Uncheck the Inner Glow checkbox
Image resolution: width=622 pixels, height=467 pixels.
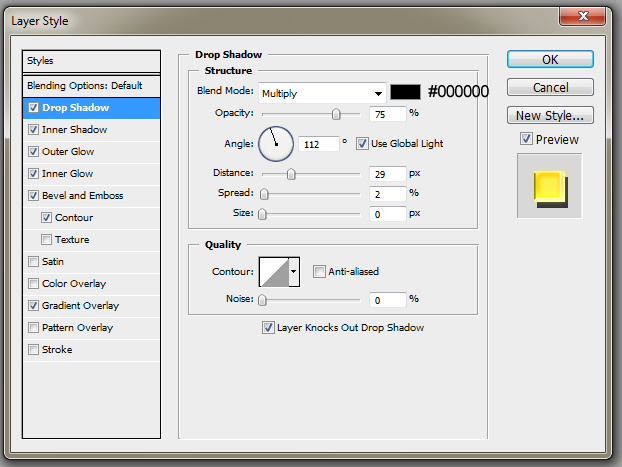(x=33, y=173)
